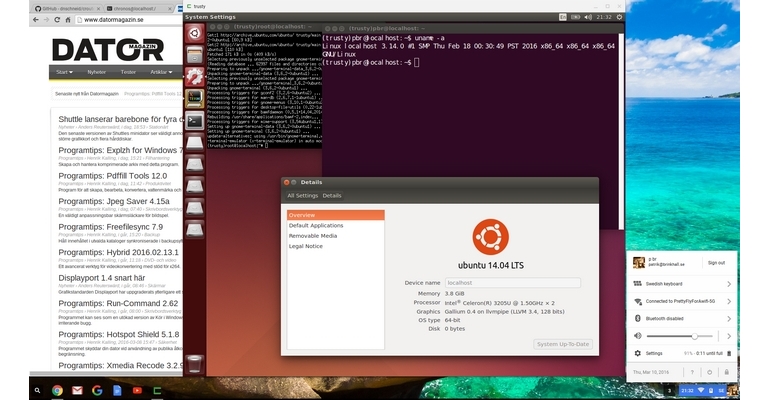Click Sign out in the status tray
The image size is (770, 400).
(x=716, y=263)
